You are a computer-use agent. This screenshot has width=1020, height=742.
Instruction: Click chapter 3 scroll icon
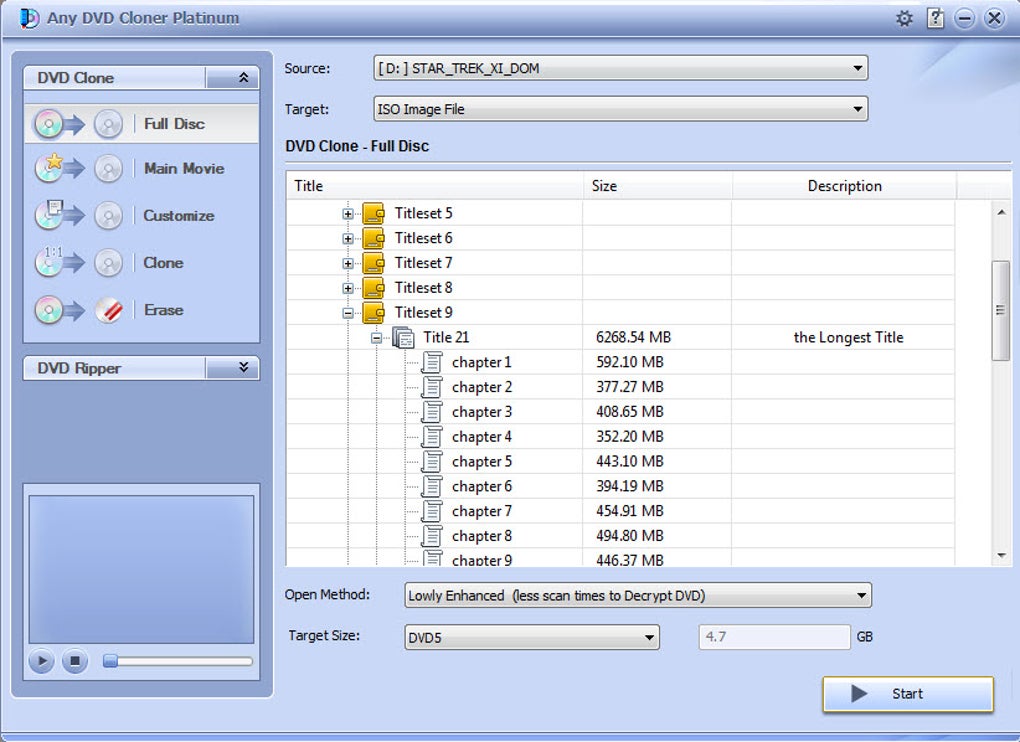pos(432,412)
